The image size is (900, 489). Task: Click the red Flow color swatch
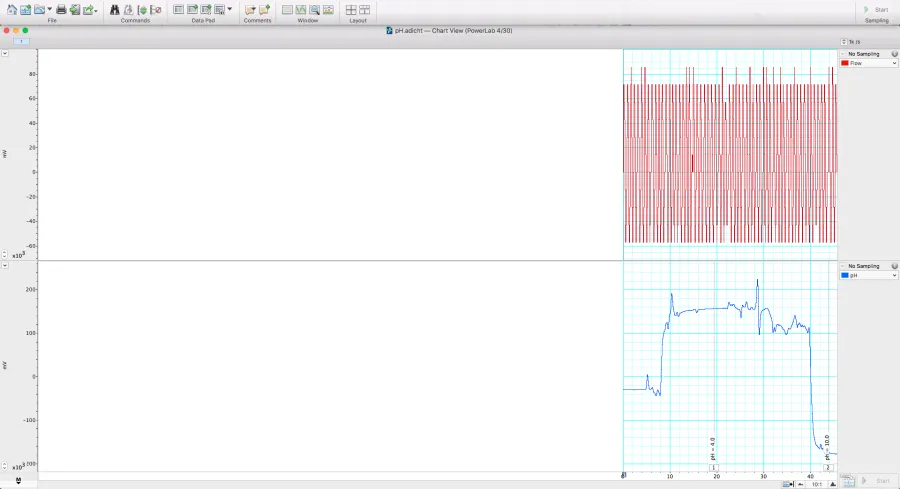[845, 63]
